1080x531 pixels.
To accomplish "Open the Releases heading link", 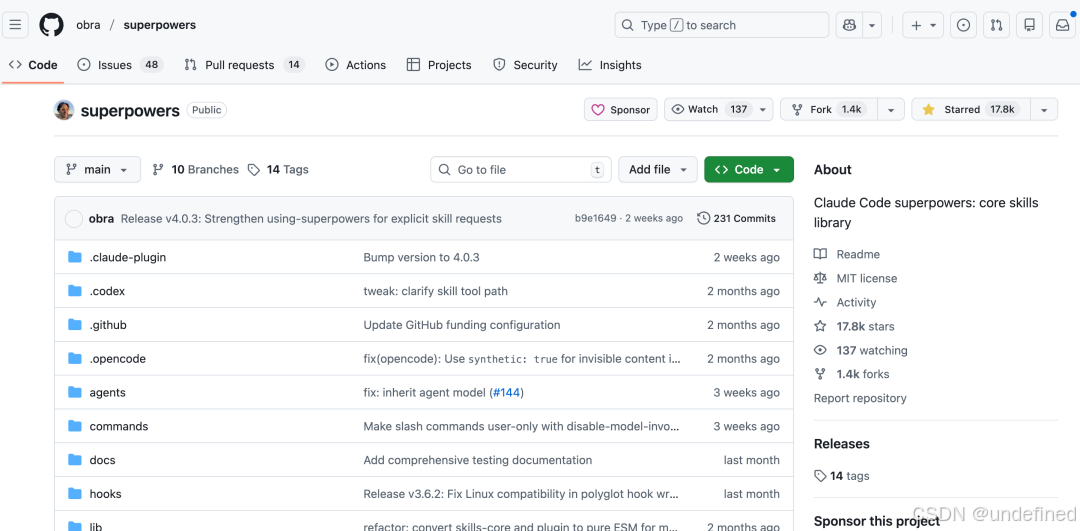I will click(842, 444).
